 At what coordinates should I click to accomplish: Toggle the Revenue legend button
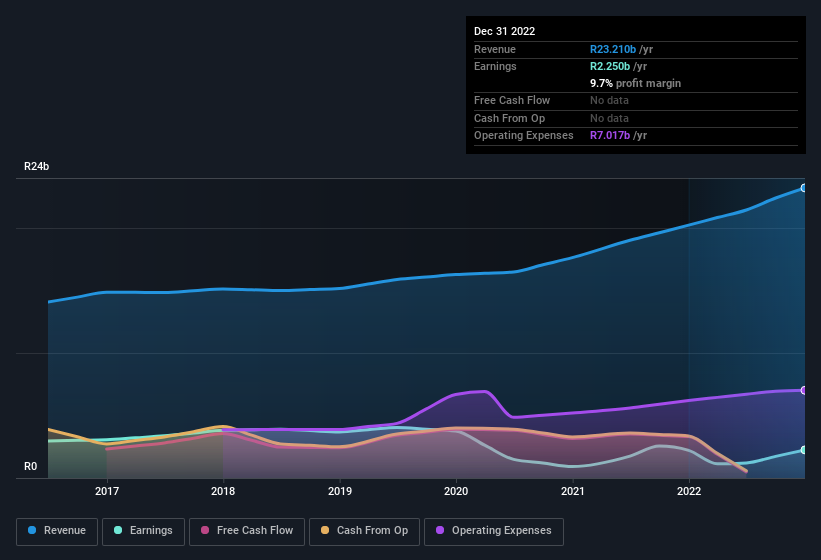coord(57,531)
